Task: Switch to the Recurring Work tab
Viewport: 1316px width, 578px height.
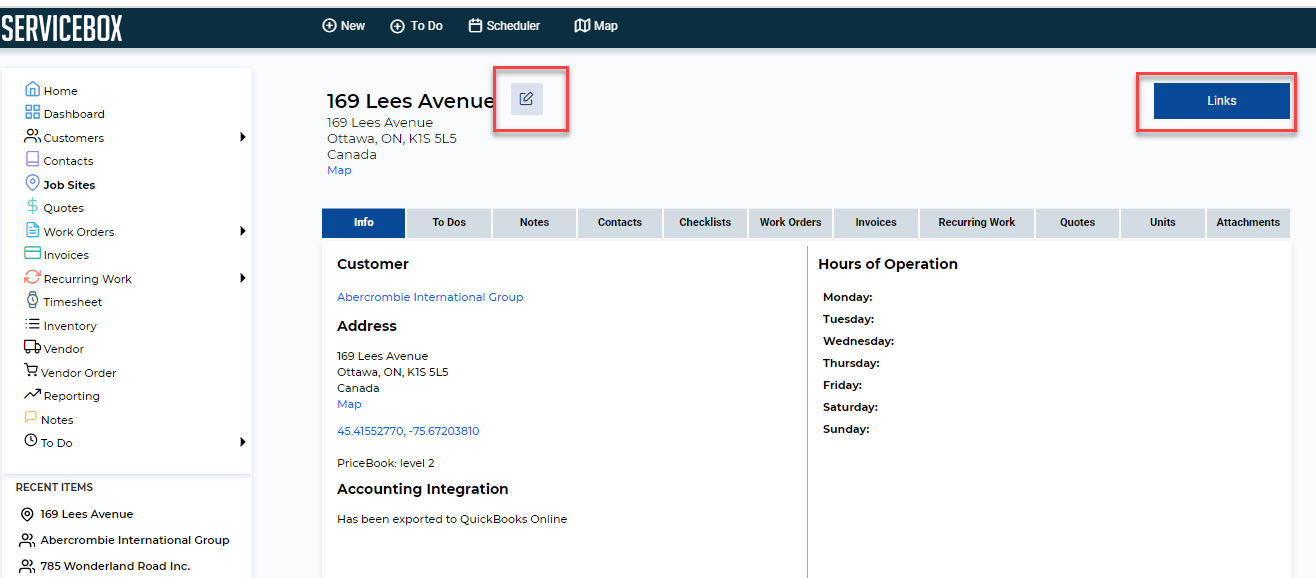Action: click(977, 223)
